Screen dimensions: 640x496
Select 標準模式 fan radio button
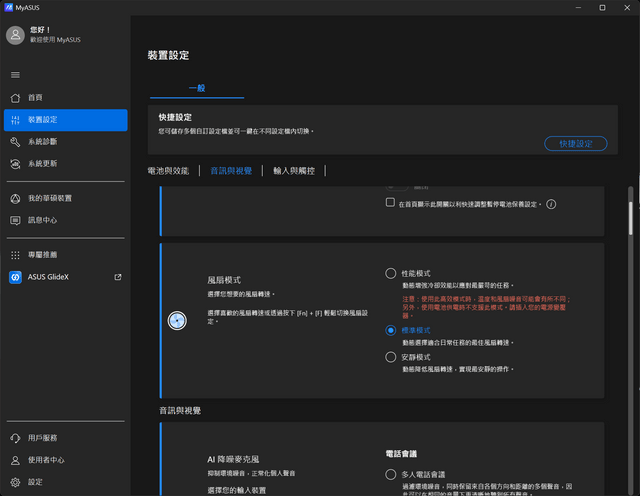(x=391, y=330)
